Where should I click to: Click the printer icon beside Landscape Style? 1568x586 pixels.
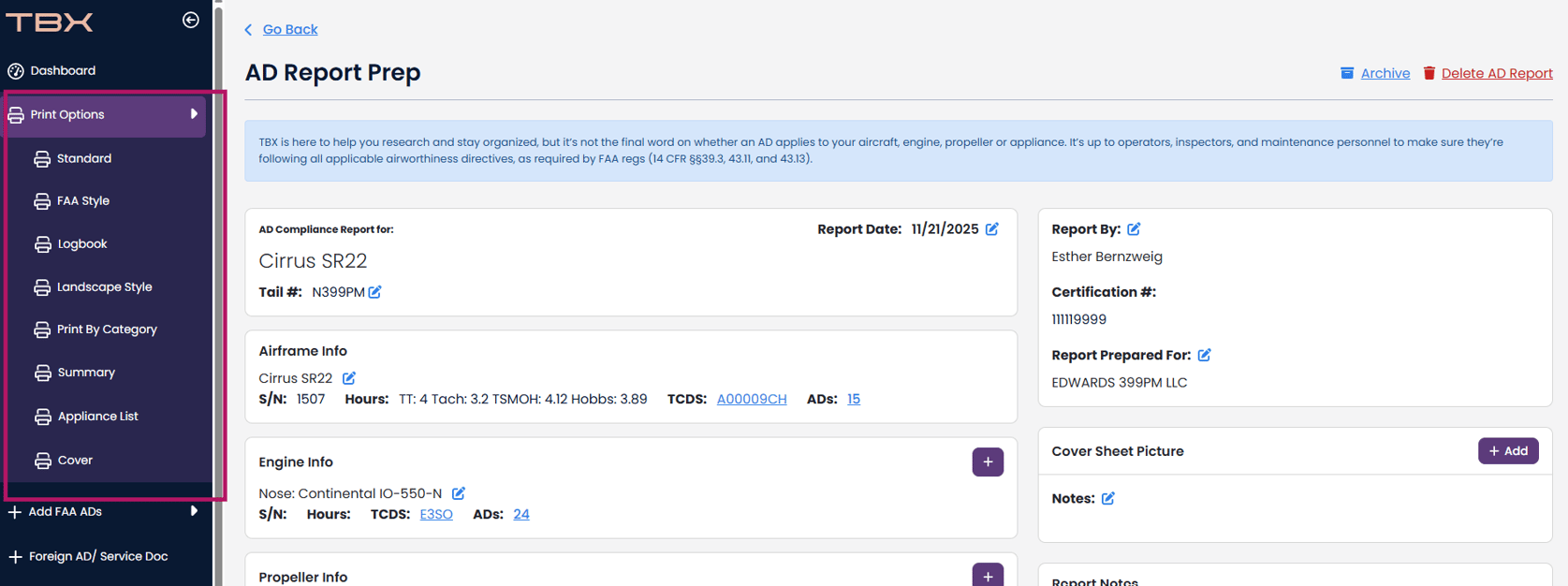coord(42,287)
